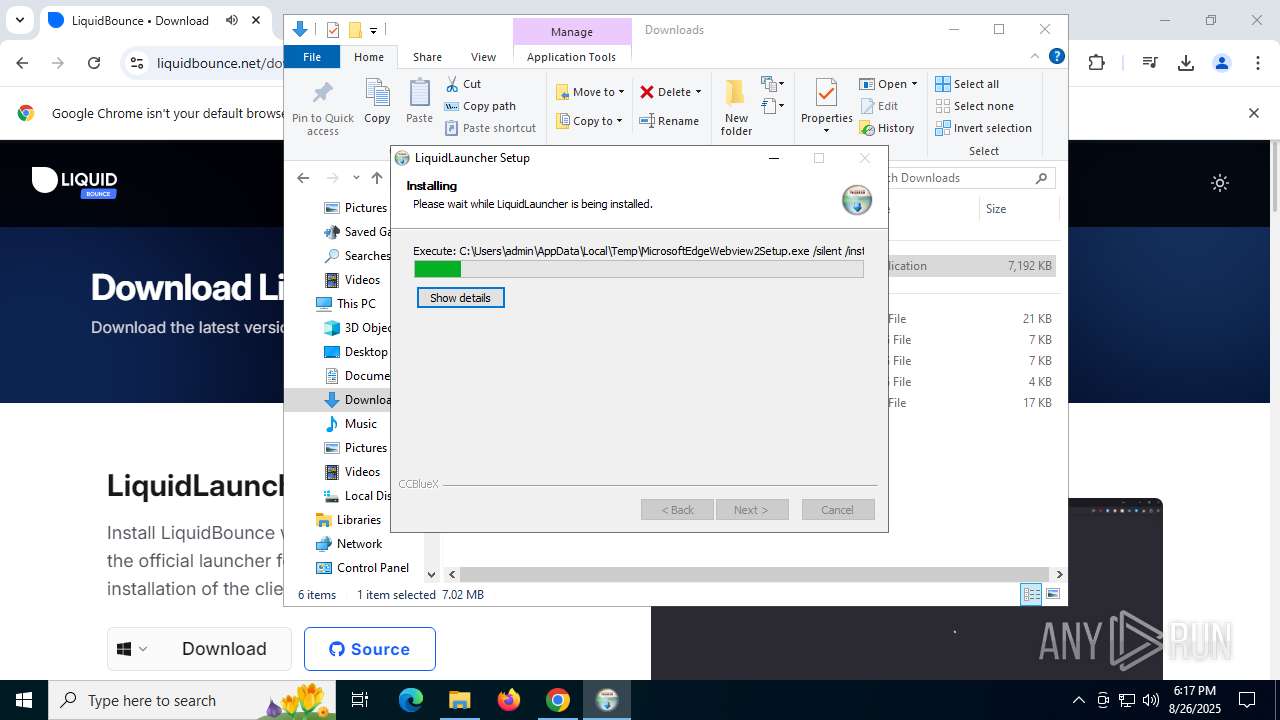Click New folder in Explorer ribbon
Viewport: 1280px width, 720px height.
(x=736, y=108)
